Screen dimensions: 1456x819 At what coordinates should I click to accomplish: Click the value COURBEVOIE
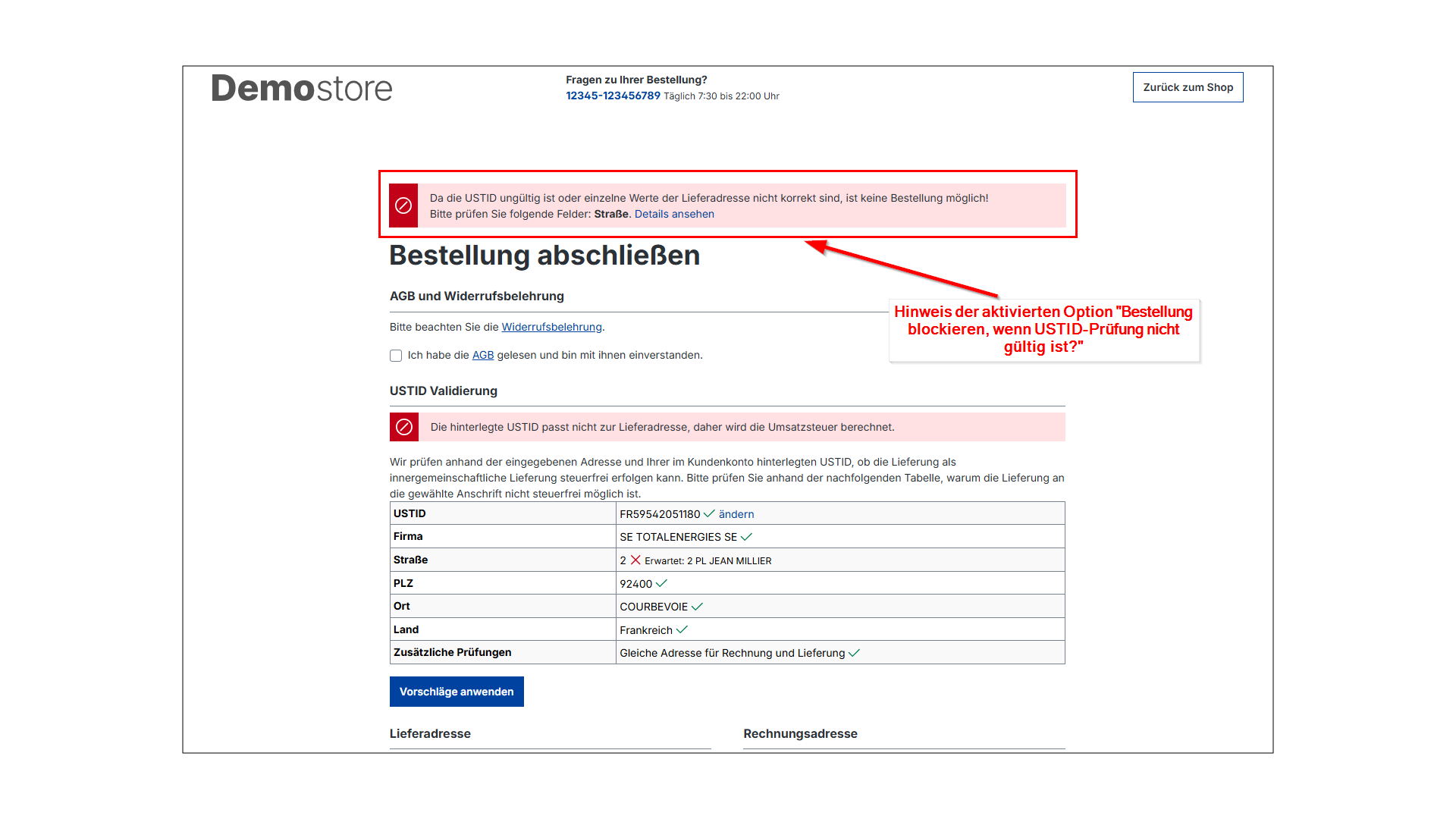[654, 607]
